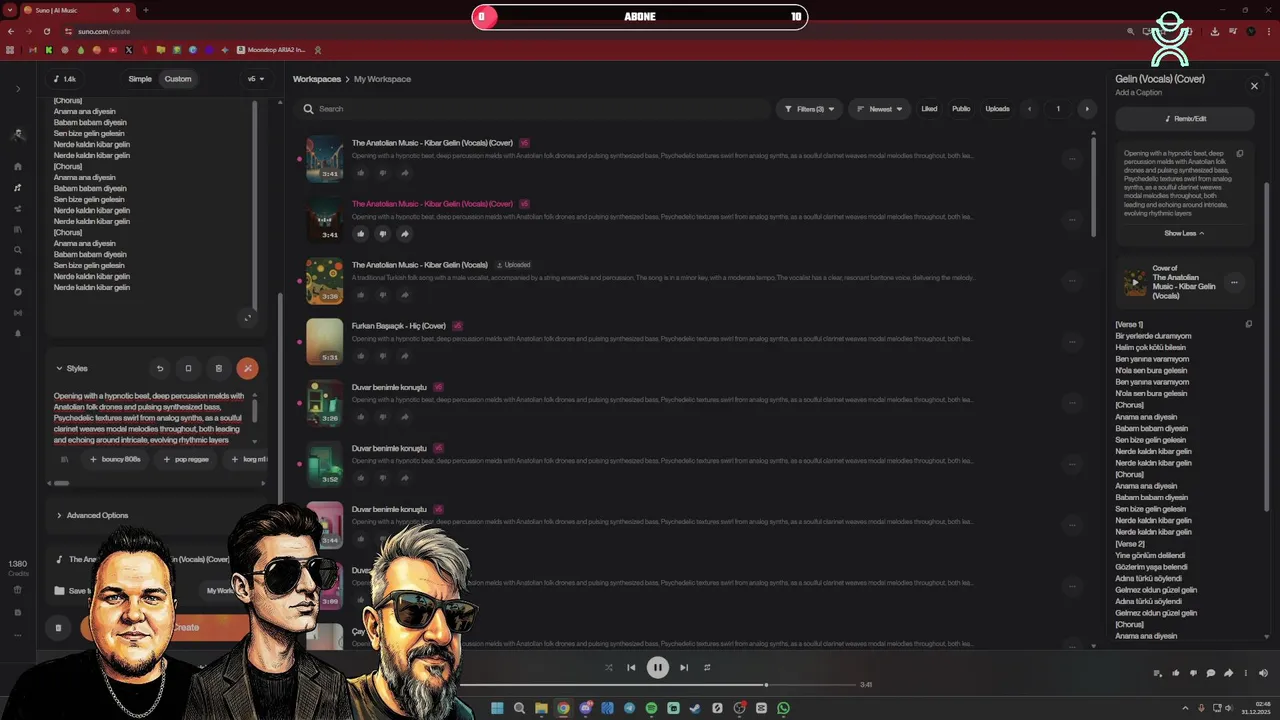
Task: Click the style tags horizontal scrollbar
Action: [62, 483]
